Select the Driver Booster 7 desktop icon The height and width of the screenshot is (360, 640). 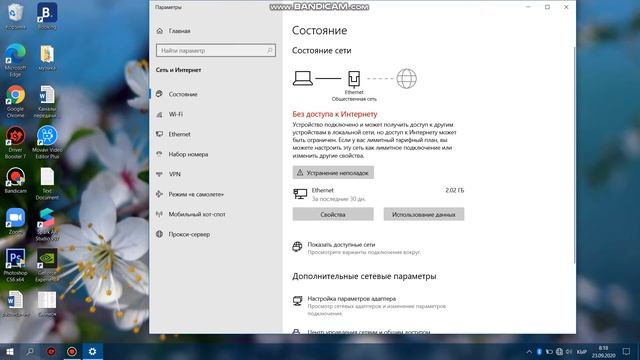(x=16, y=142)
